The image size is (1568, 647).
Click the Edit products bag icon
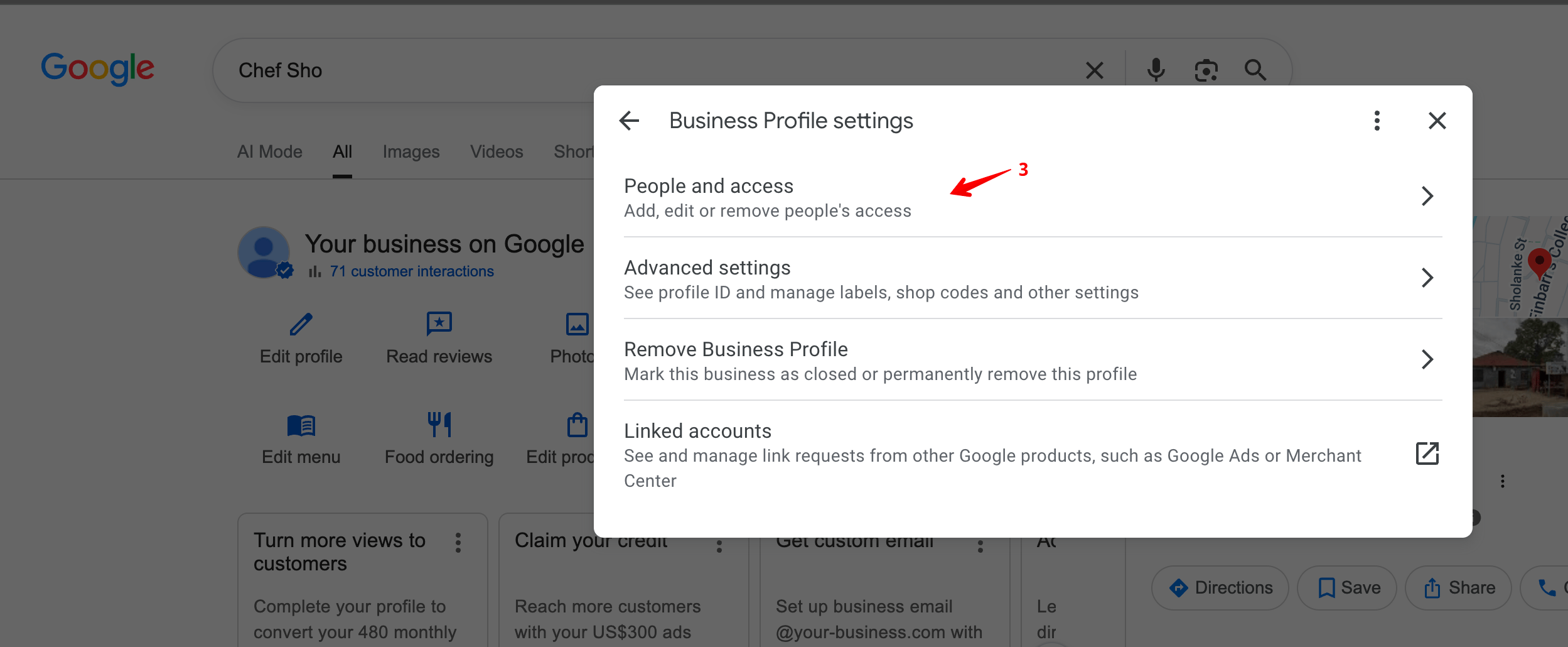coord(577,425)
